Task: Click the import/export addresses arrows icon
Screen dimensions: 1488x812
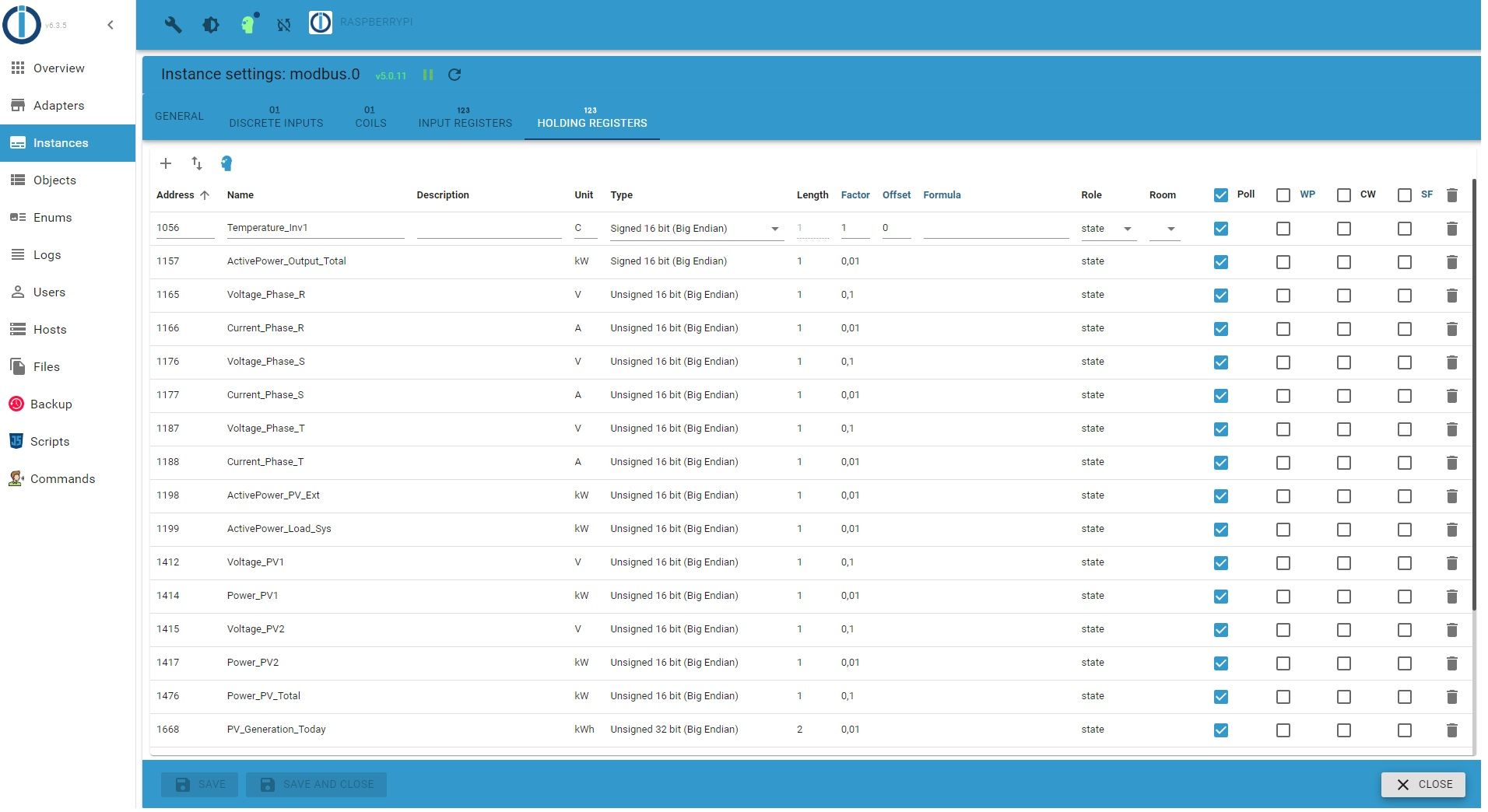Action: [x=197, y=163]
